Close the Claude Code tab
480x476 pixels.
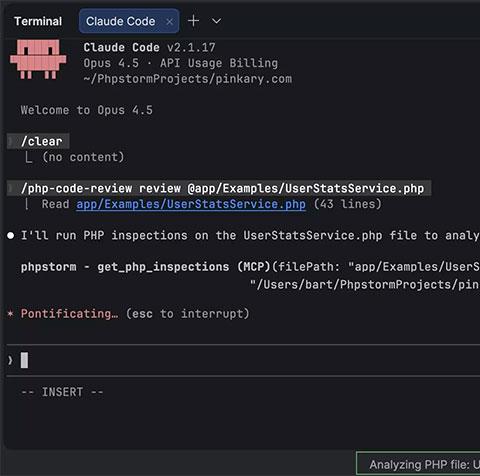[x=169, y=22]
